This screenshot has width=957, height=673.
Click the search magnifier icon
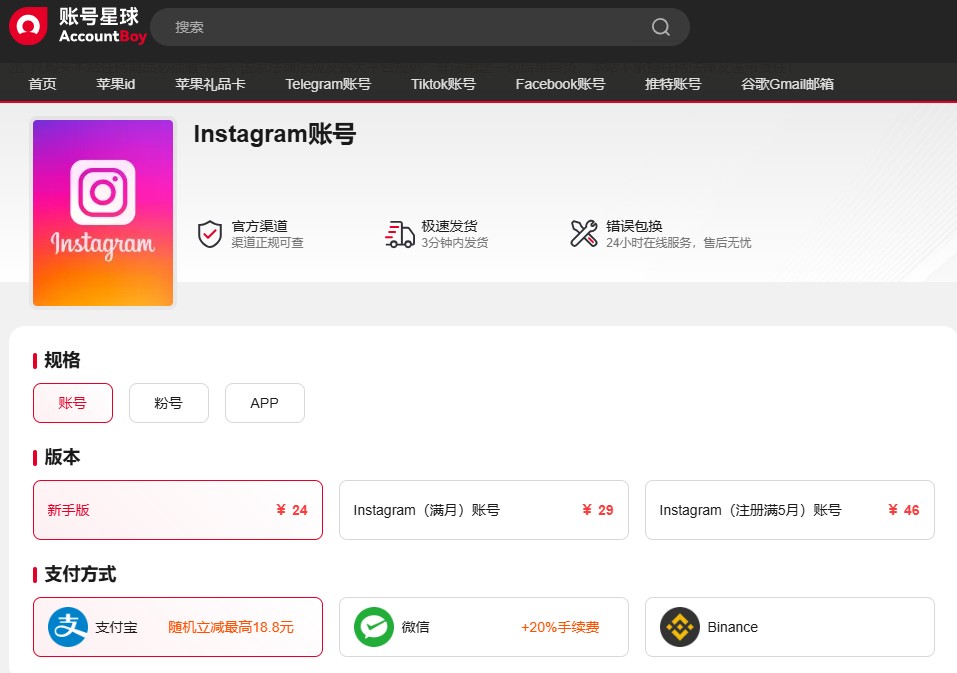click(660, 27)
